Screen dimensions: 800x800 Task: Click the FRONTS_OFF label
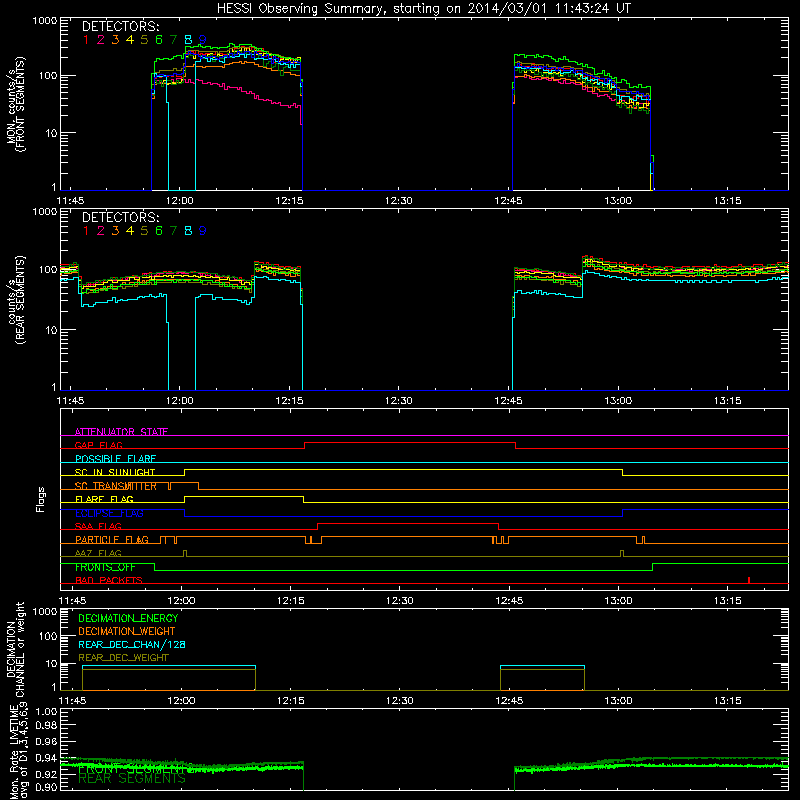tap(105, 567)
